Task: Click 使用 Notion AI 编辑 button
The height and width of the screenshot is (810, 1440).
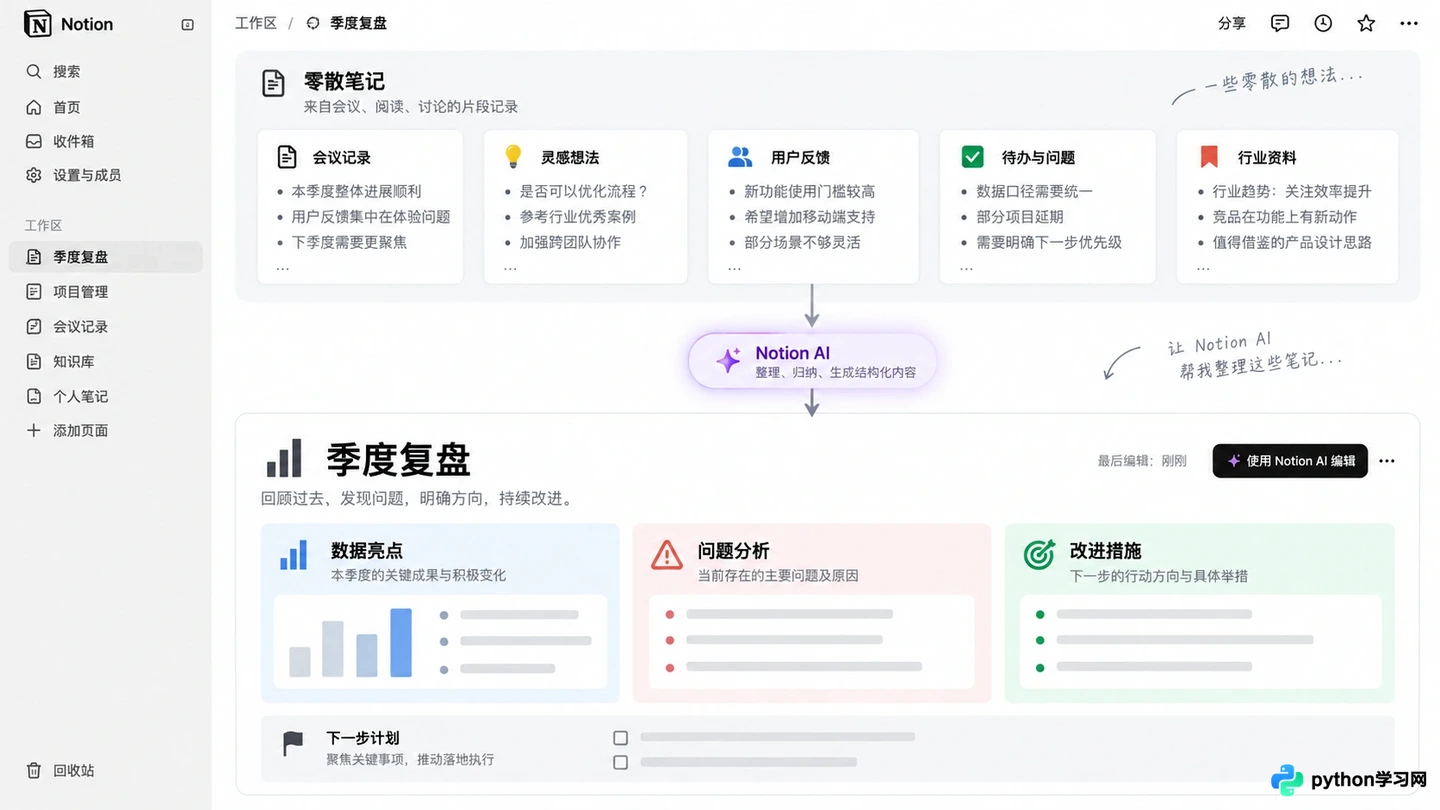Action: coord(1290,461)
